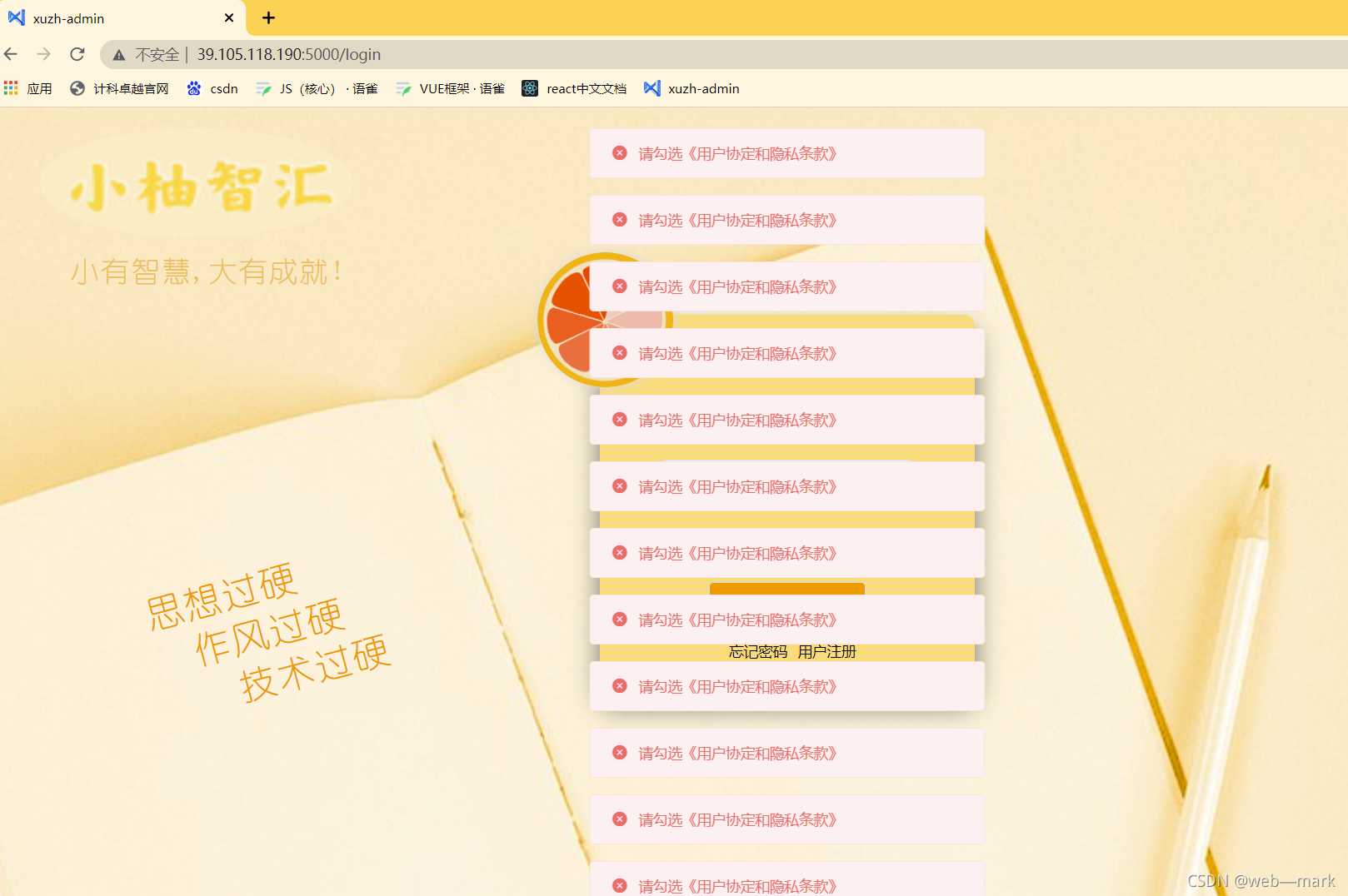Click the 小有智慧, 大有成就! slogan
The height and width of the screenshot is (896, 1348).
point(207,271)
